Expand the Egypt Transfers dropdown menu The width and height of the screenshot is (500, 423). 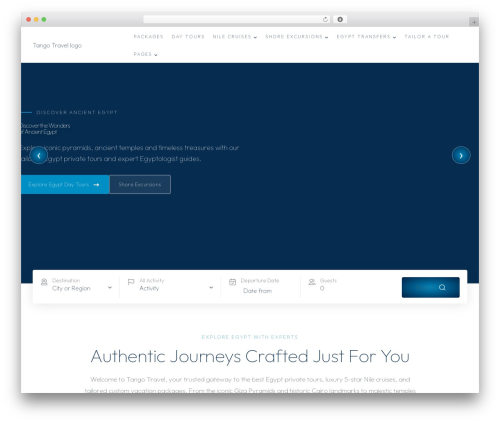pyautogui.click(x=366, y=37)
